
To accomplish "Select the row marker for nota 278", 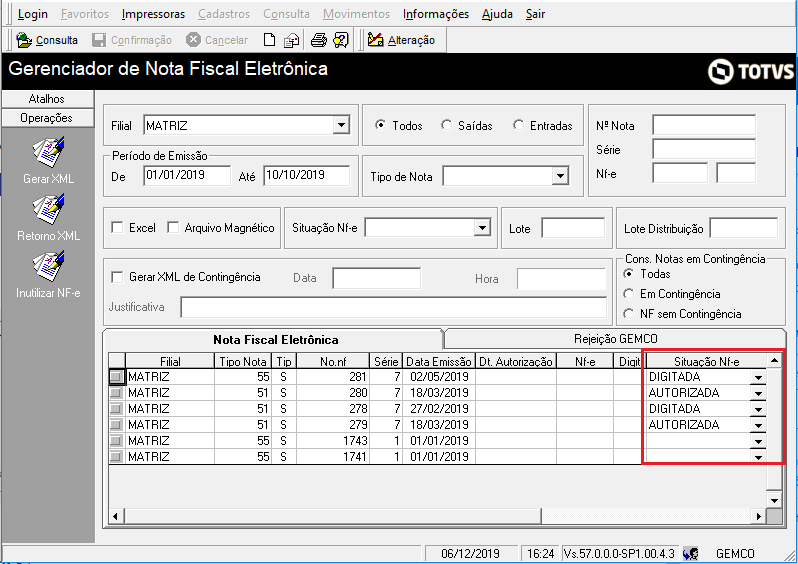I will [x=117, y=408].
